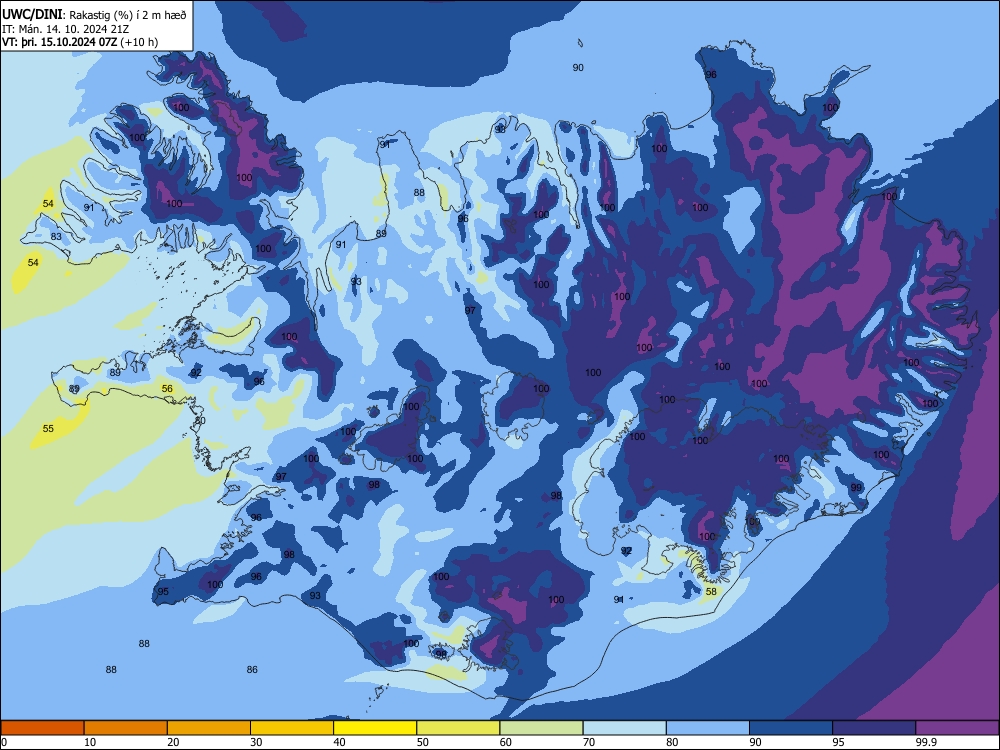The height and width of the screenshot is (750, 1000).
Task: Click the legend tick label '30'
Action: click(256, 742)
